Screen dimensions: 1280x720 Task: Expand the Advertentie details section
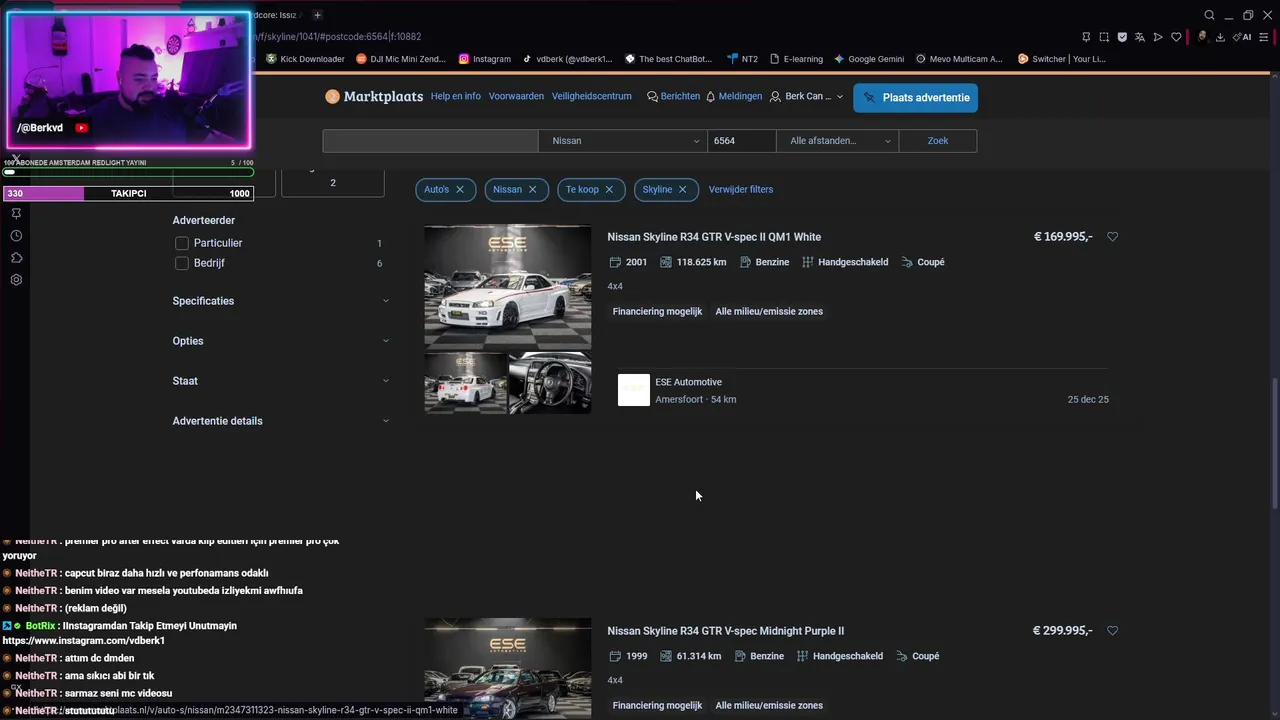[x=281, y=421]
